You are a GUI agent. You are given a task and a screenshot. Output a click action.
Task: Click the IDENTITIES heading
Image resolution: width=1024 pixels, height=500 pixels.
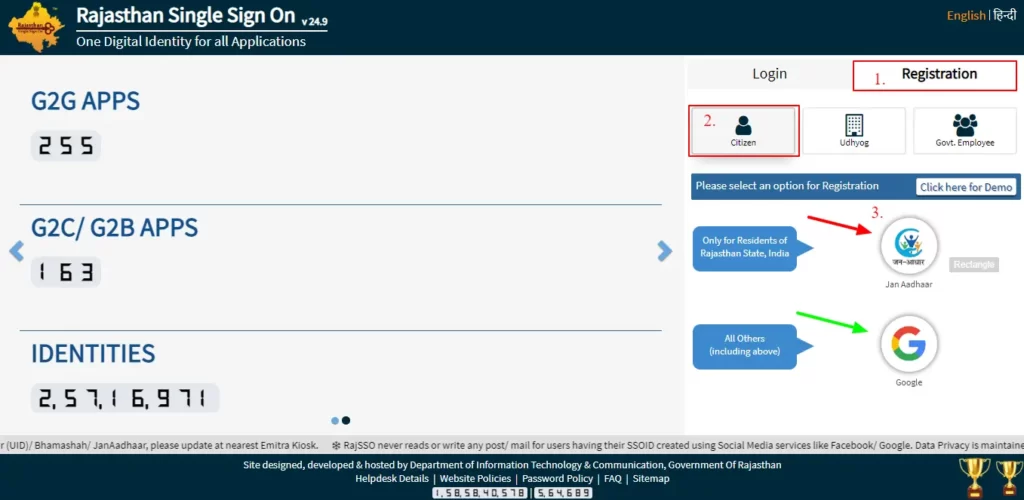point(93,353)
